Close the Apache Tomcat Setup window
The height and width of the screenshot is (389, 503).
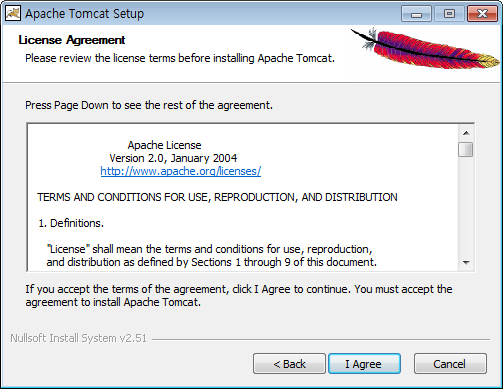[482, 14]
